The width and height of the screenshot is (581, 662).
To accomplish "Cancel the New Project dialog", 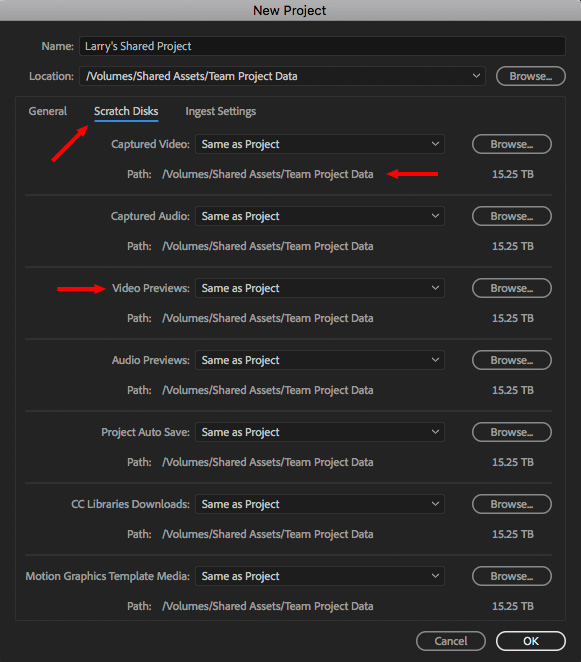I will pos(451,641).
